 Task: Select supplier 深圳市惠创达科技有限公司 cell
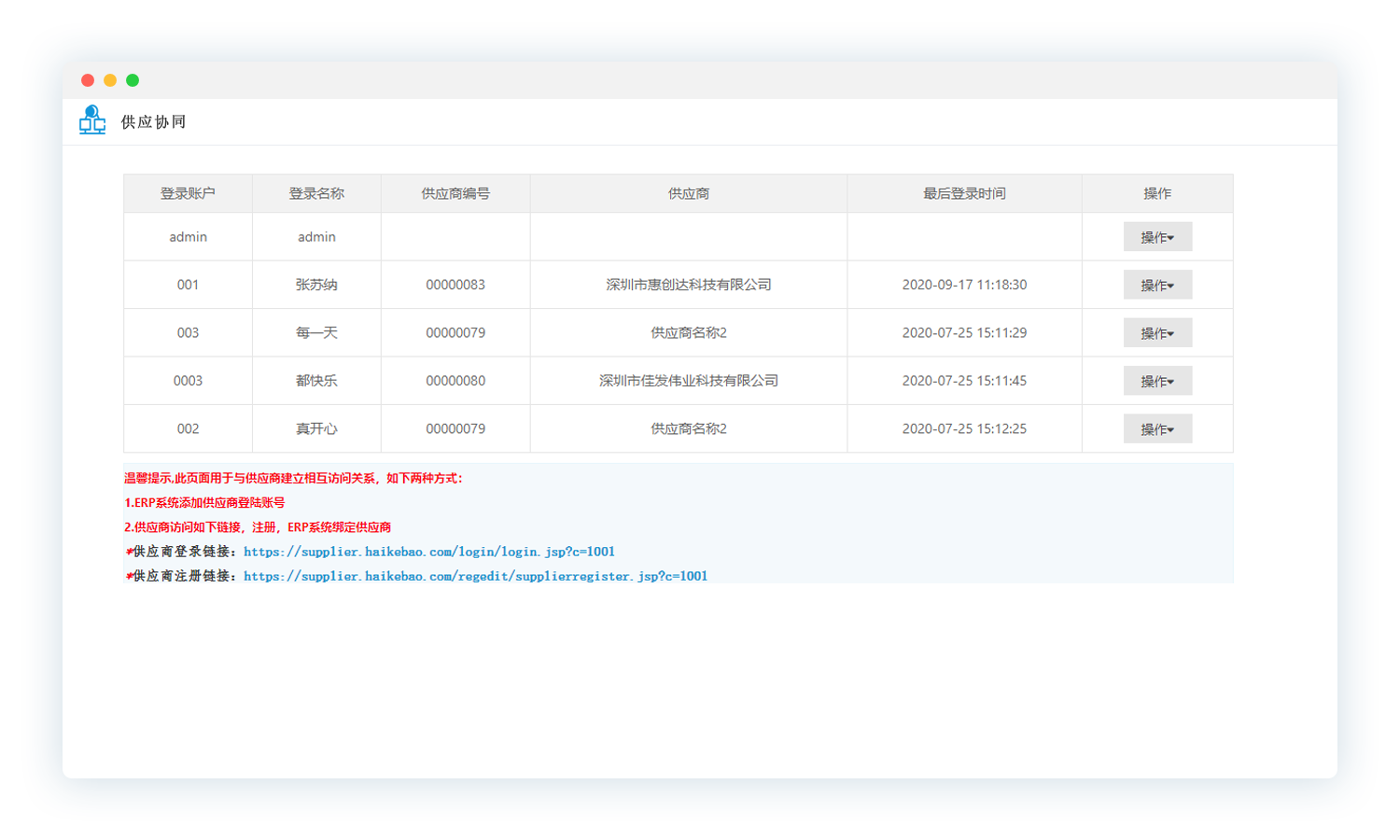tap(689, 285)
